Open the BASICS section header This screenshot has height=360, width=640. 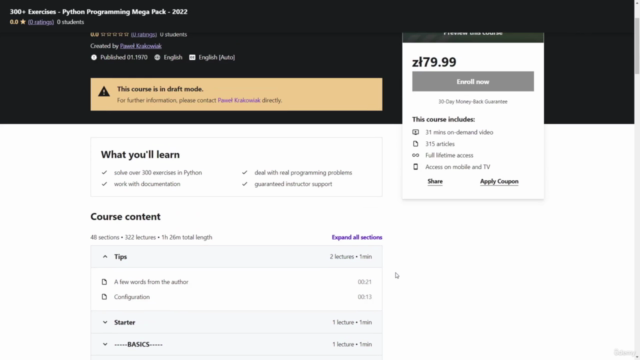[x=236, y=344]
